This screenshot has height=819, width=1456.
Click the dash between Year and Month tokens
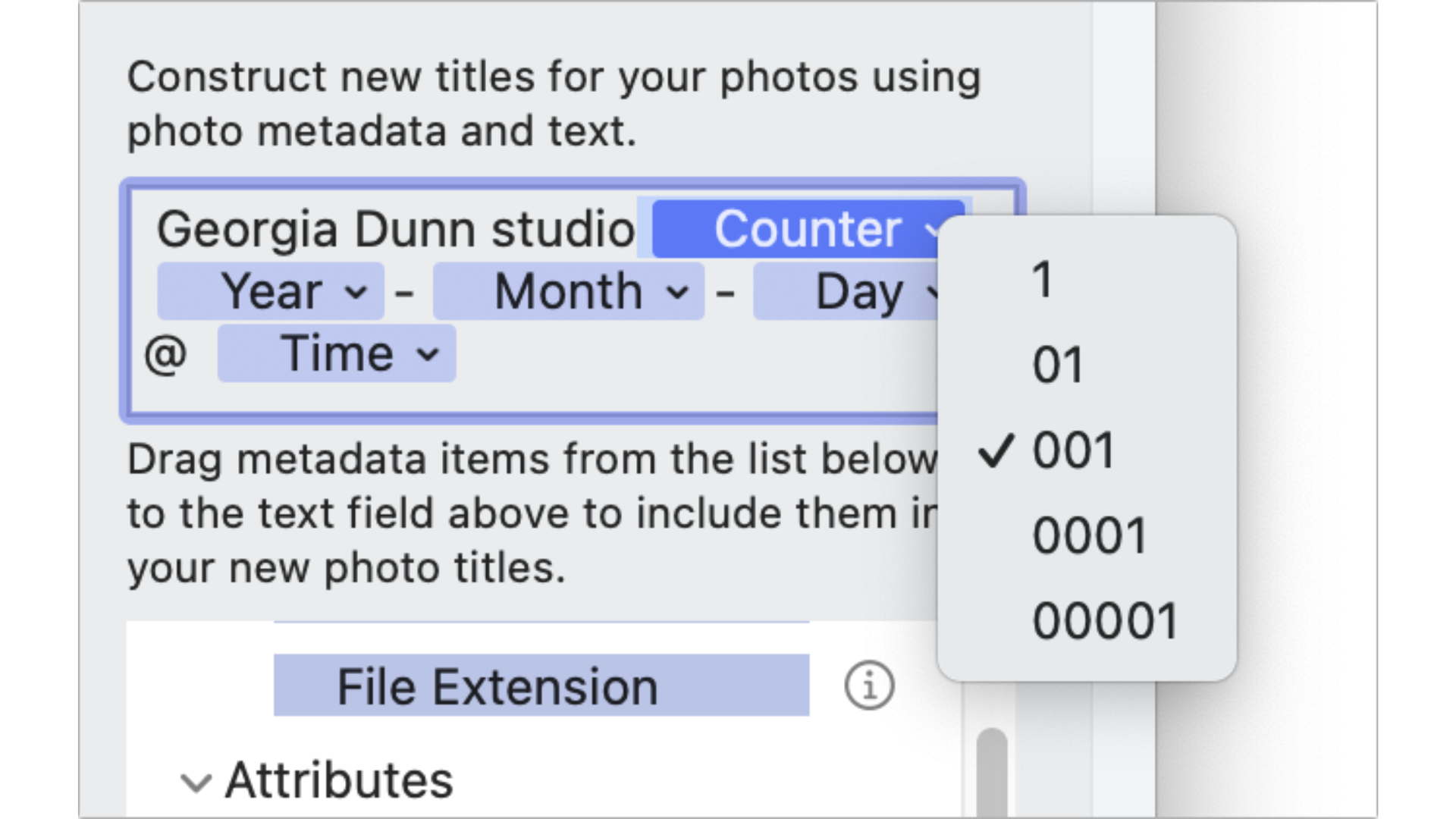[x=405, y=292]
